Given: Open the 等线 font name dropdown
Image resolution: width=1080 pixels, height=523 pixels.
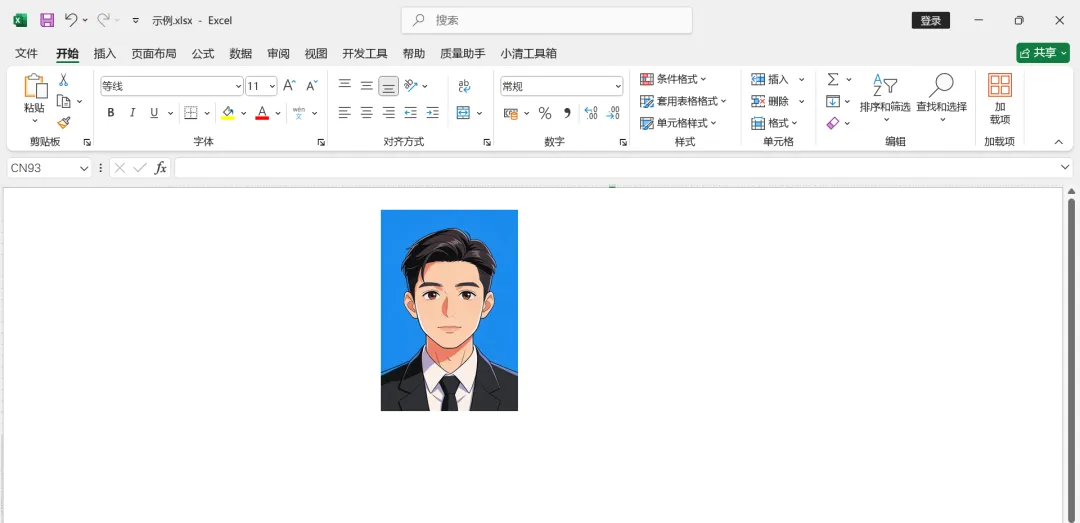Looking at the screenshot, I should click(x=238, y=86).
